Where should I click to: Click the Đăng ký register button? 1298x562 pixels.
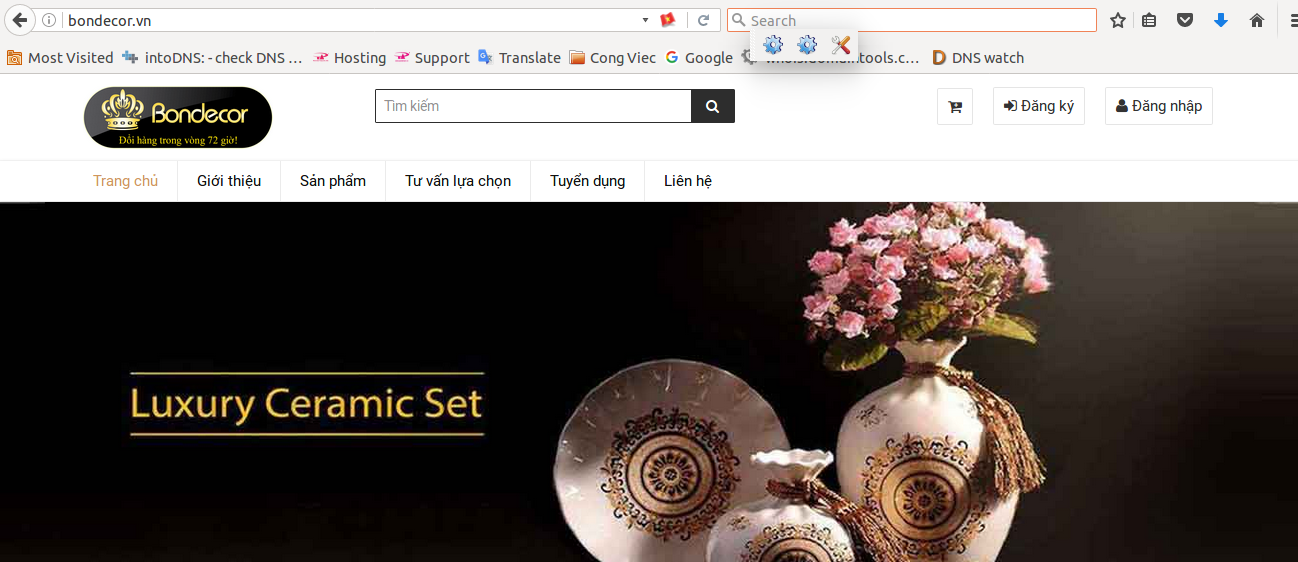click(x=1039, y=106)
